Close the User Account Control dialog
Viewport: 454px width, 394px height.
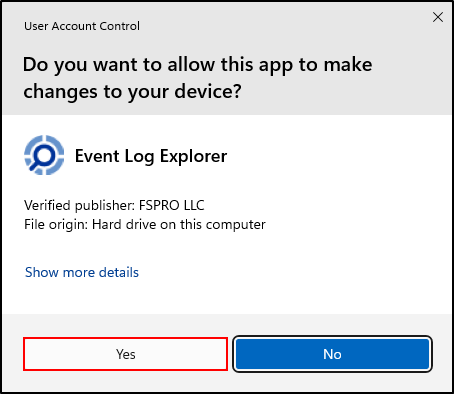coord(438,17)
